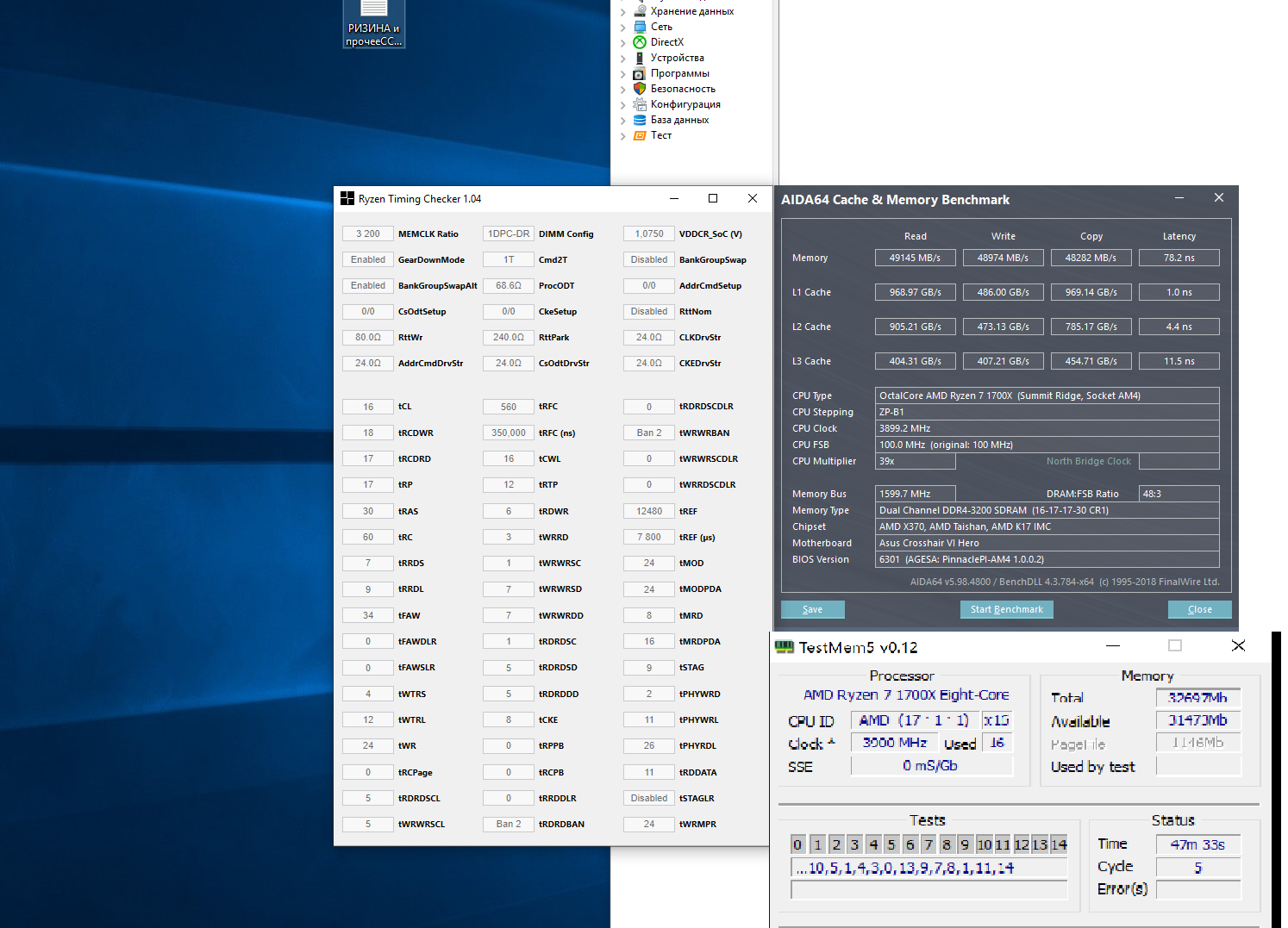Maximize the Ryzen Timing Checker window
This screenshot has height=928, width=1288.
pyautogui.click(x=713, y=198)
